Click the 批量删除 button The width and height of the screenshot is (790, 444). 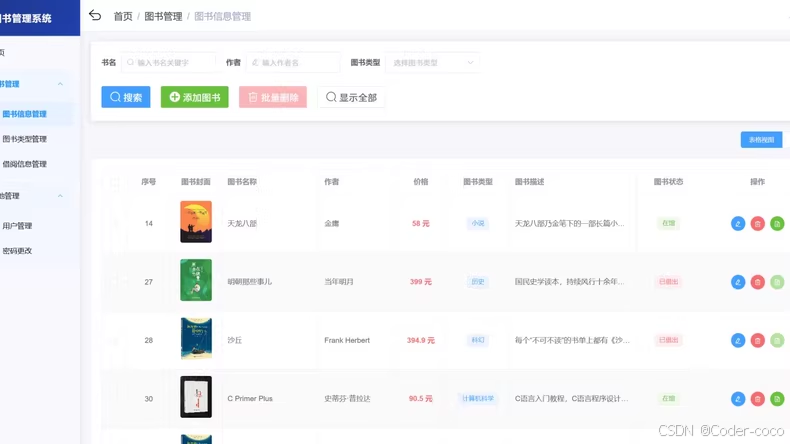pyautogui.click(x=273, y=97)
